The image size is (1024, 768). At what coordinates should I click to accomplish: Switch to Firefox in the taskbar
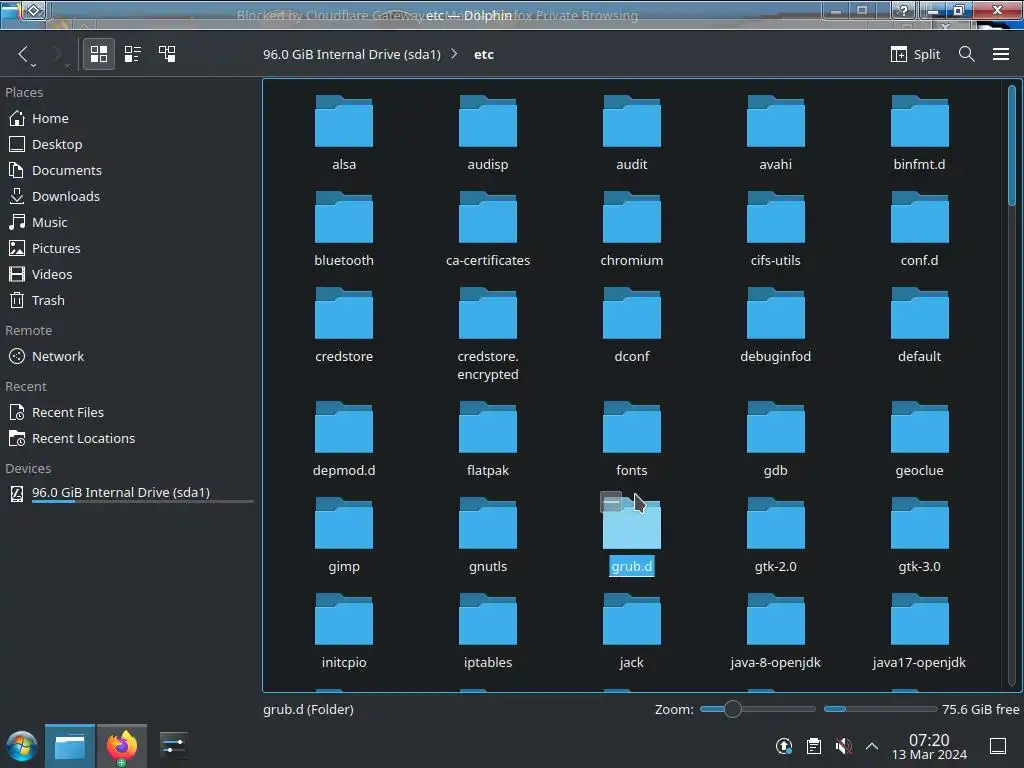click(x=121, y=746)
